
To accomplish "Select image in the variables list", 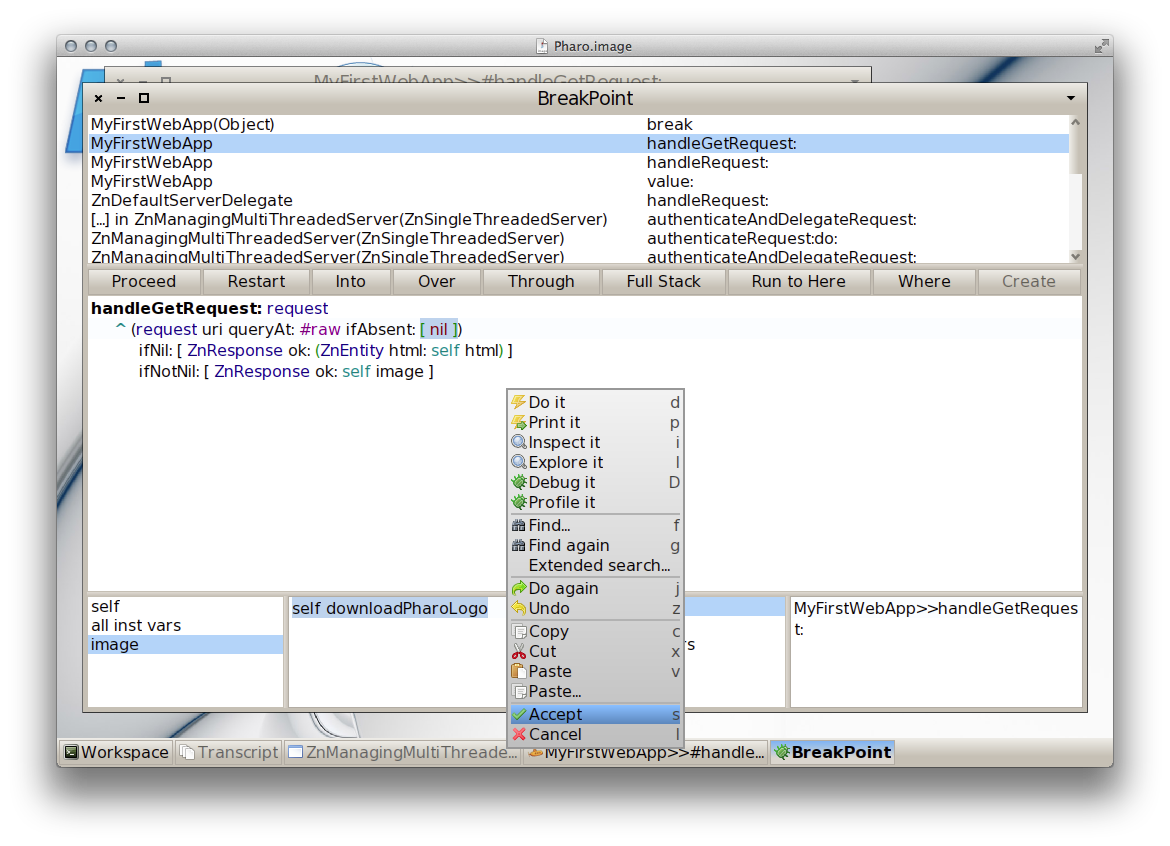I will click(186, 645).
